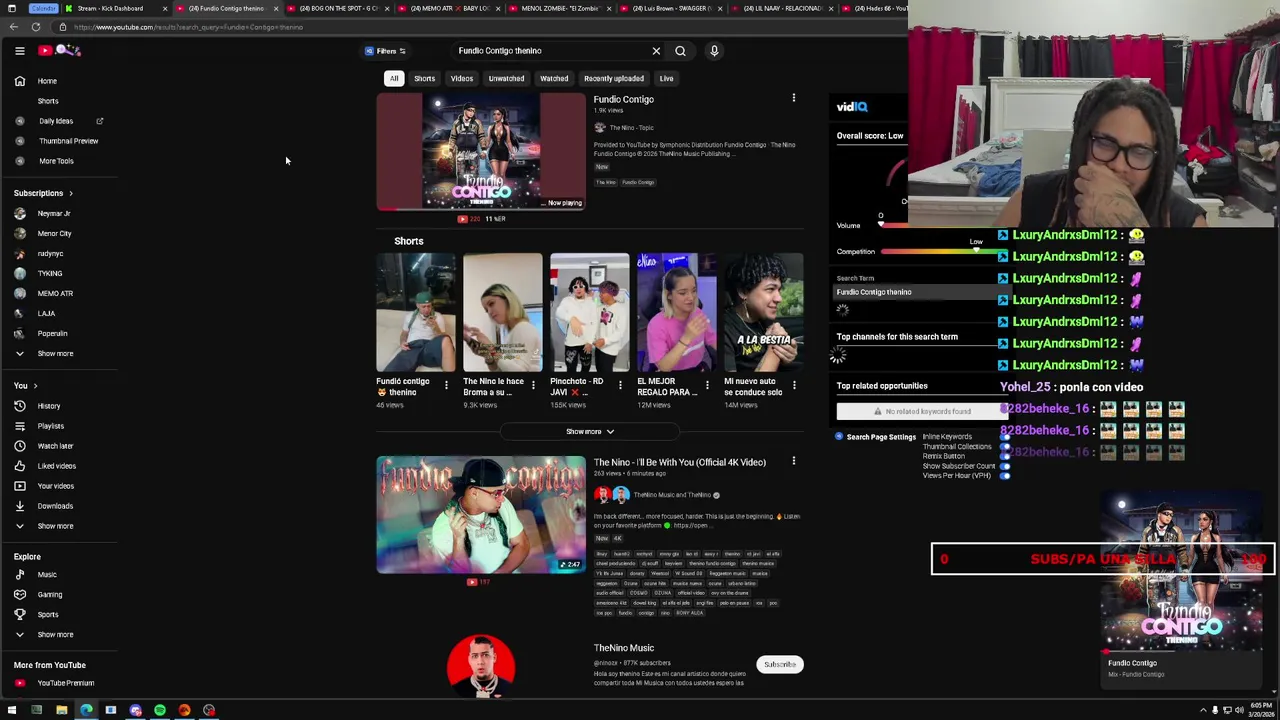The height and width of the screenshot is (720, 1280).
Task: Open the Fundio Contigo now-playing thumbnail
Action: coord(481,152)
